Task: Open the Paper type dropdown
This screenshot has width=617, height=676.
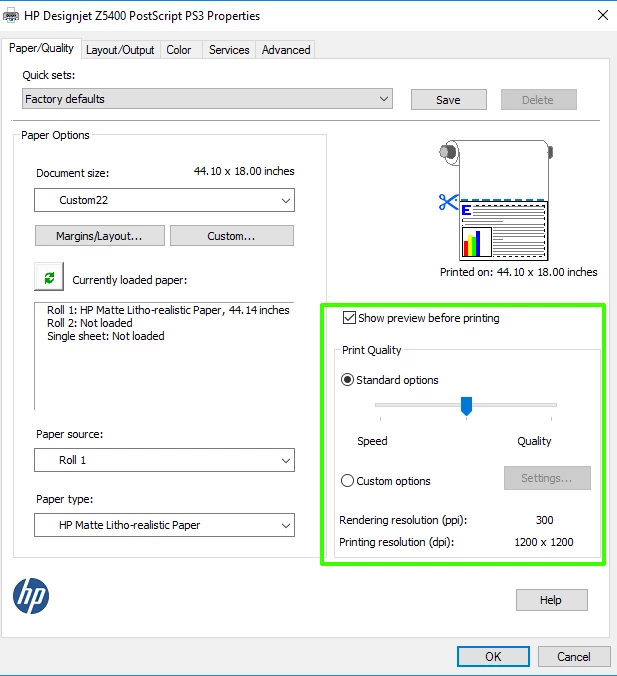Action: pos(164,525)
